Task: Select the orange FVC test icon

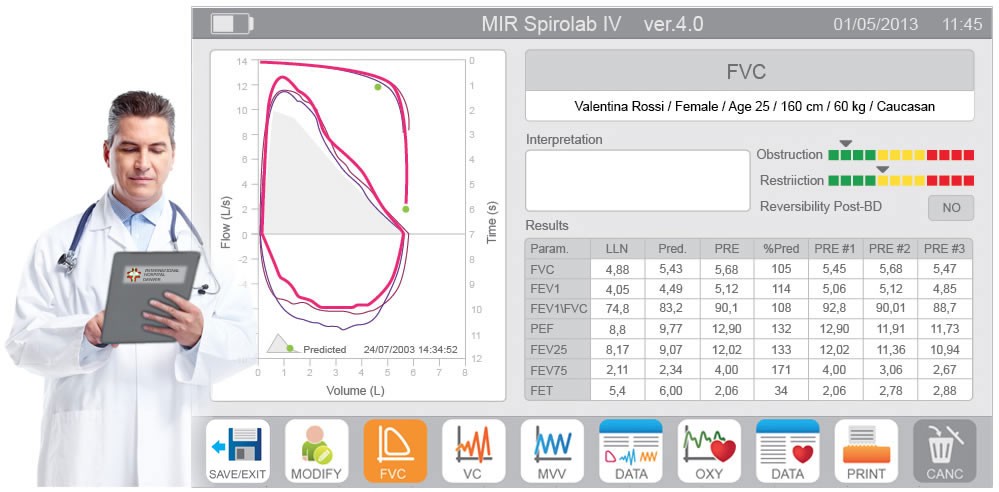Action: tap(394, 451)
